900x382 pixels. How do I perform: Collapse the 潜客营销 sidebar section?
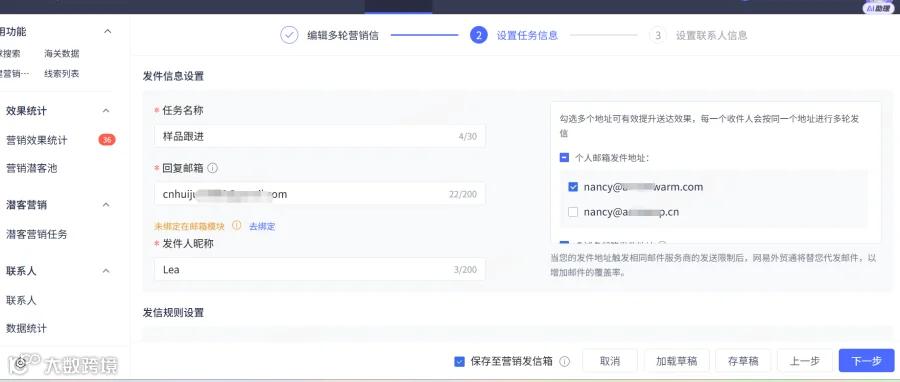pyautogui.click(x=106, y=205)
